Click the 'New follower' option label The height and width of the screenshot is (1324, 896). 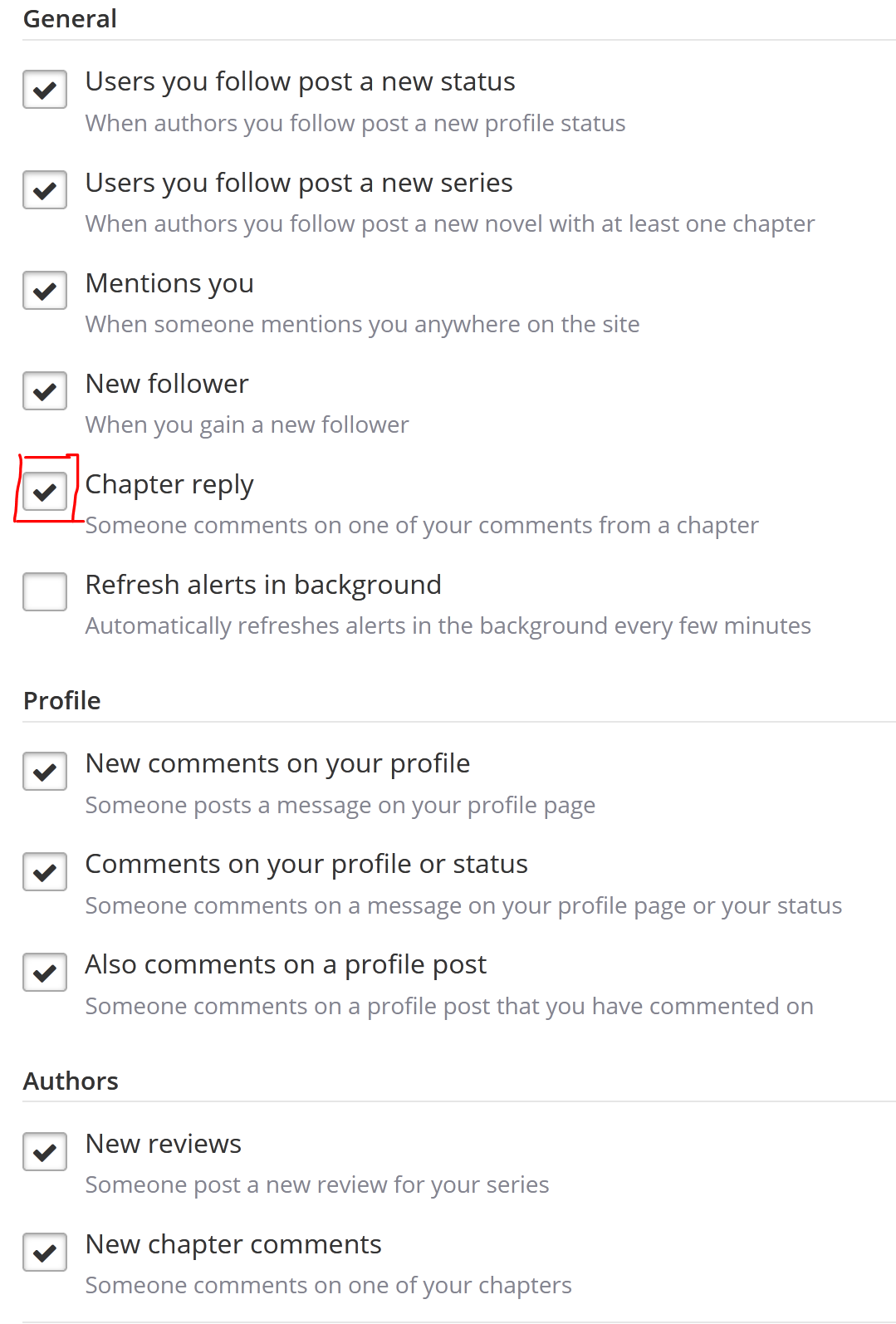pyautogui.click(x=167, y=384)
